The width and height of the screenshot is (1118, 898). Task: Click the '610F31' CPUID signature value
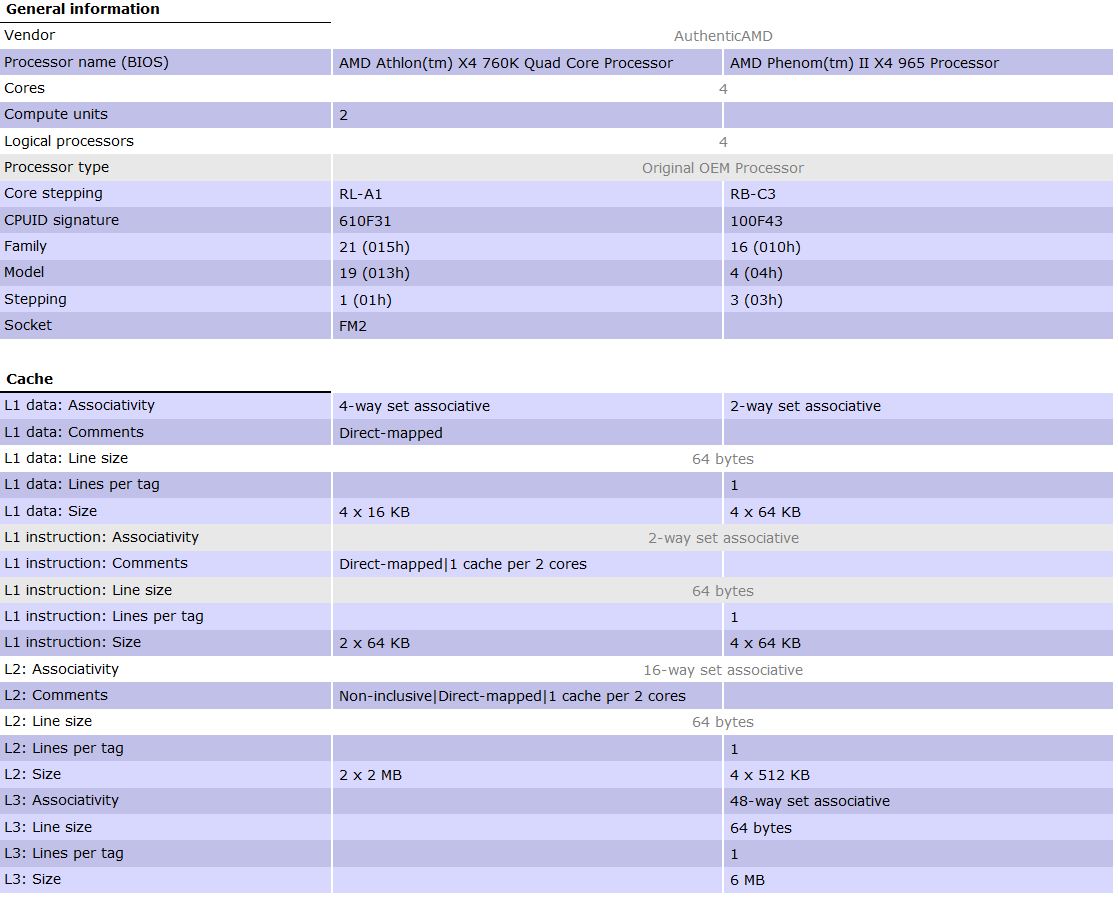[x=365, y=221]
